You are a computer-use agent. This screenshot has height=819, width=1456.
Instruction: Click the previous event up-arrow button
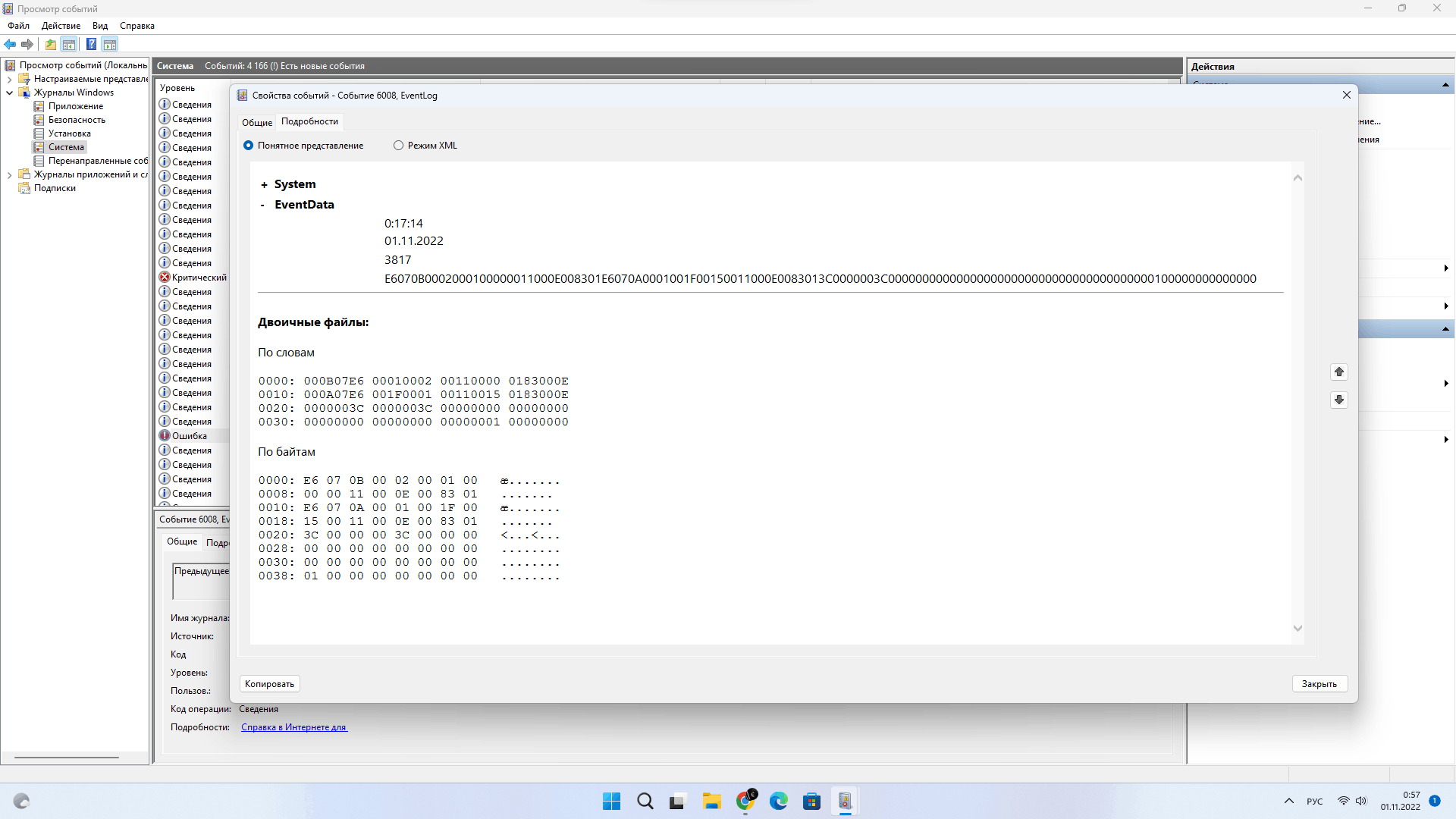click(x=1339, y=372)
